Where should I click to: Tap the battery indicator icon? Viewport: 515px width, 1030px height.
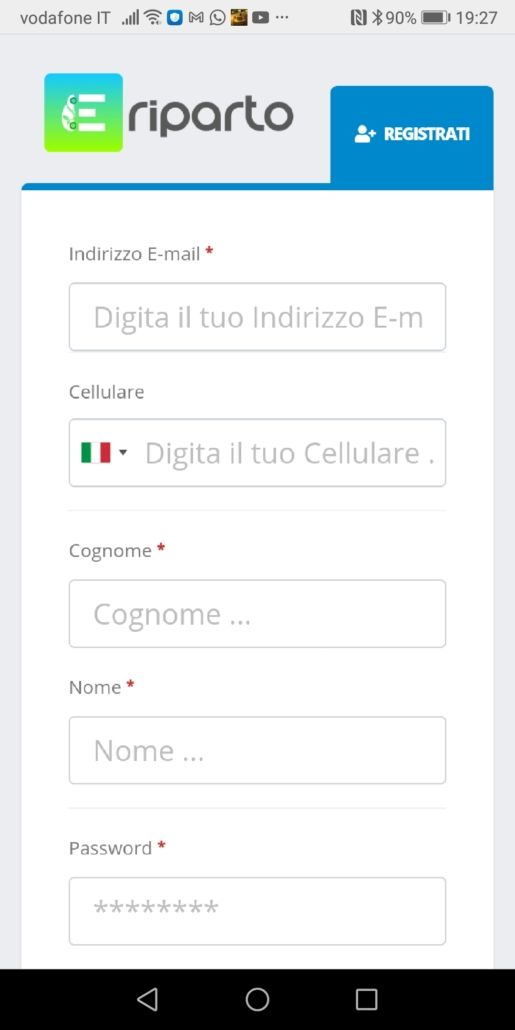click(x=436, y=18)
